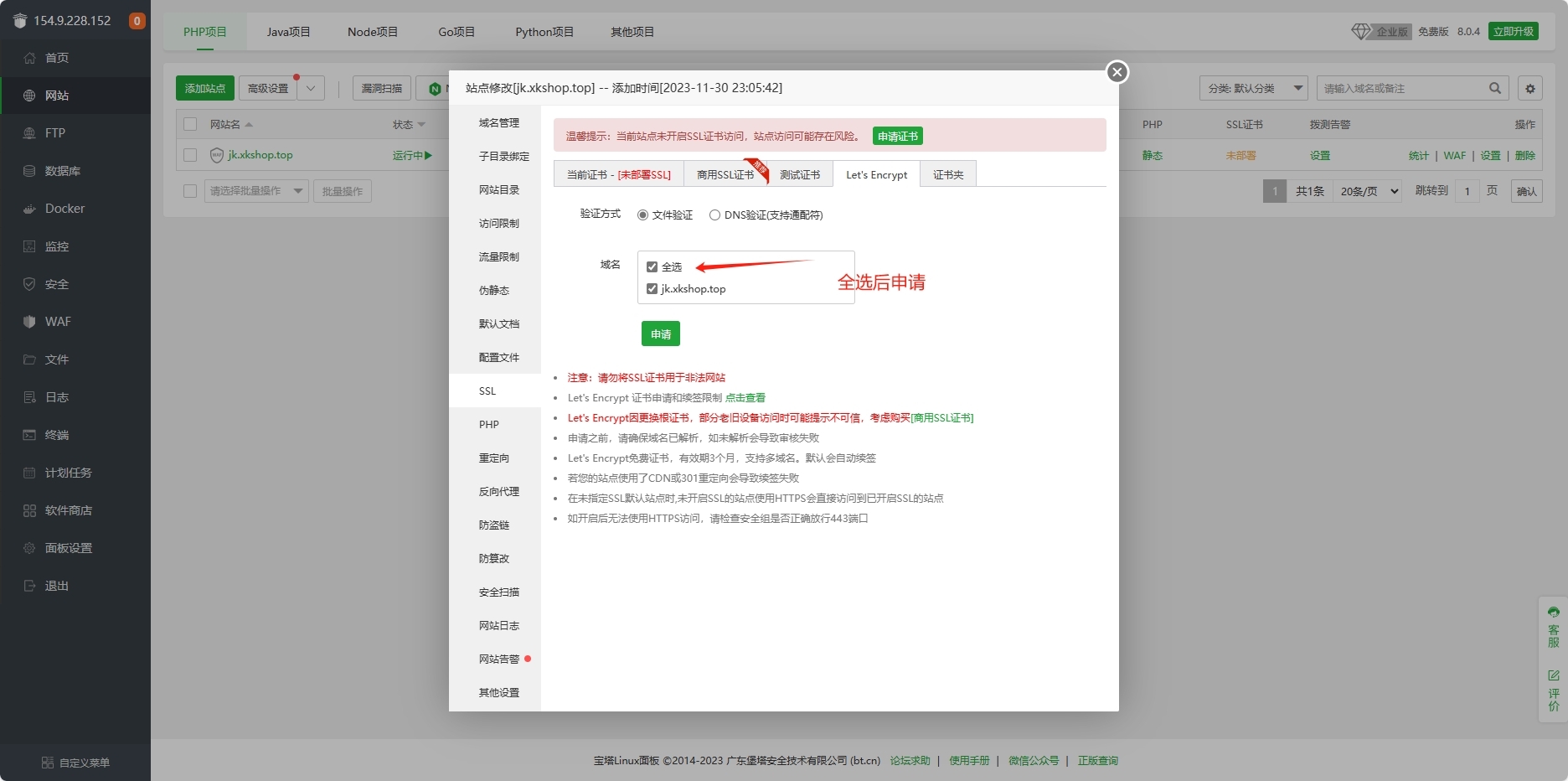
Task: Open the terminal icon in sidebar
Action: click(30, 435)
